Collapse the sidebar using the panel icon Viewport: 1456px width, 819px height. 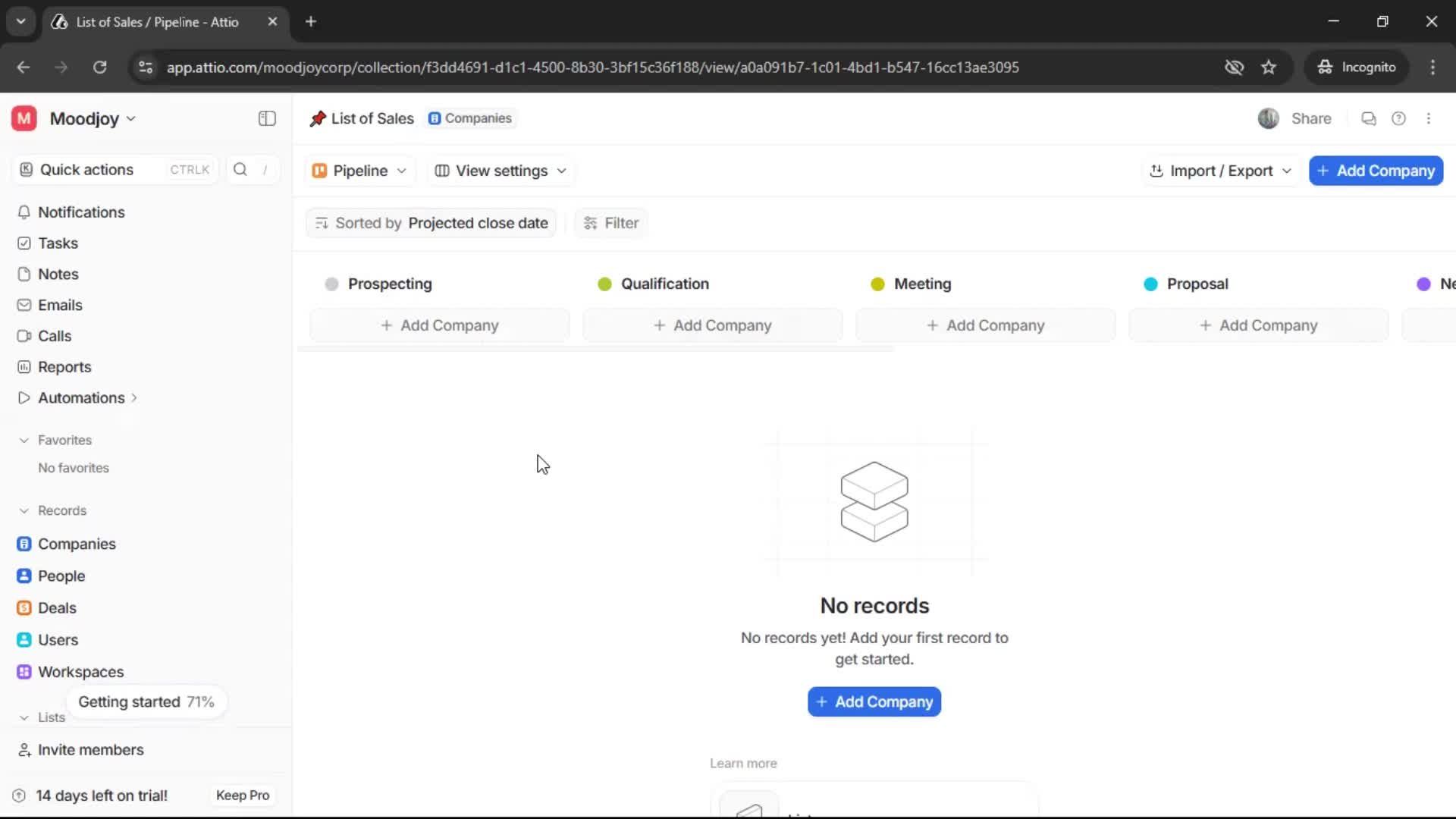click(x=266, y=118)
